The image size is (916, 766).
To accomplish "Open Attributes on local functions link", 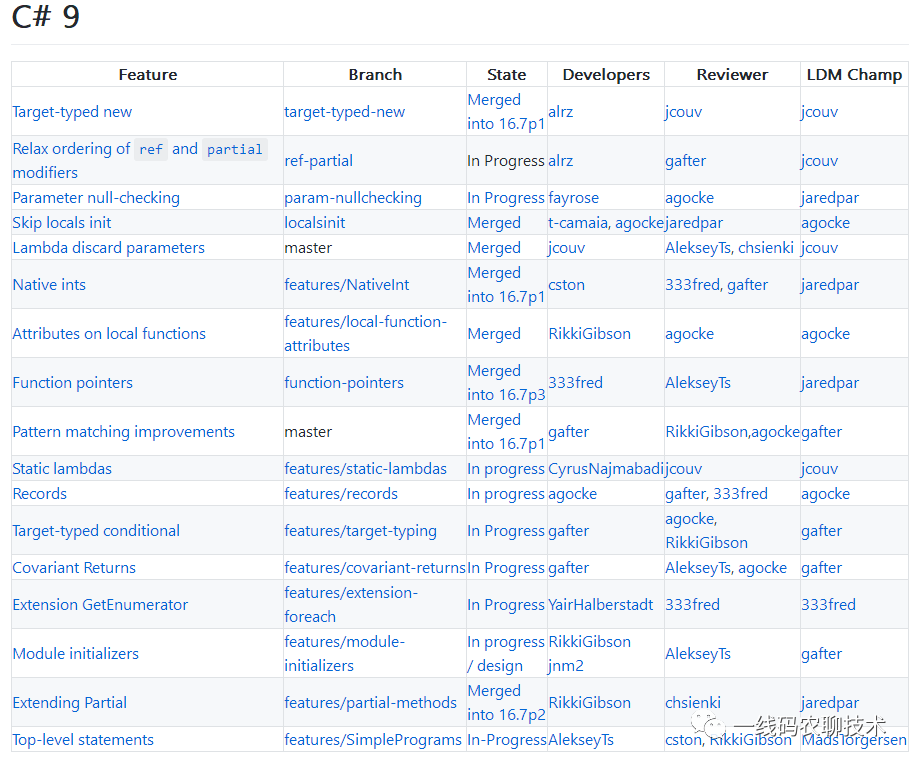I will click(x=109, y=334).
